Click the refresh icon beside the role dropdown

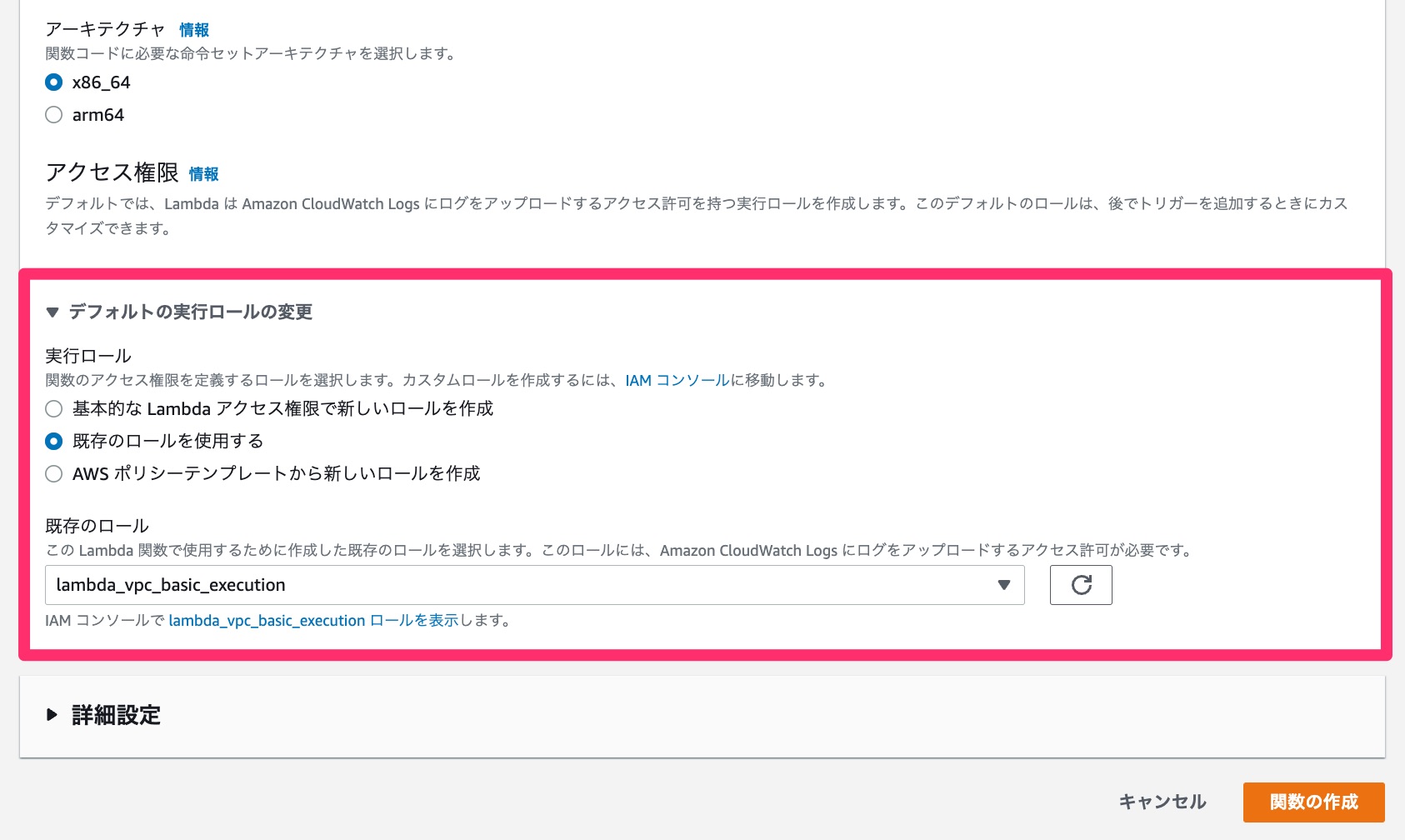(1081, 585)
